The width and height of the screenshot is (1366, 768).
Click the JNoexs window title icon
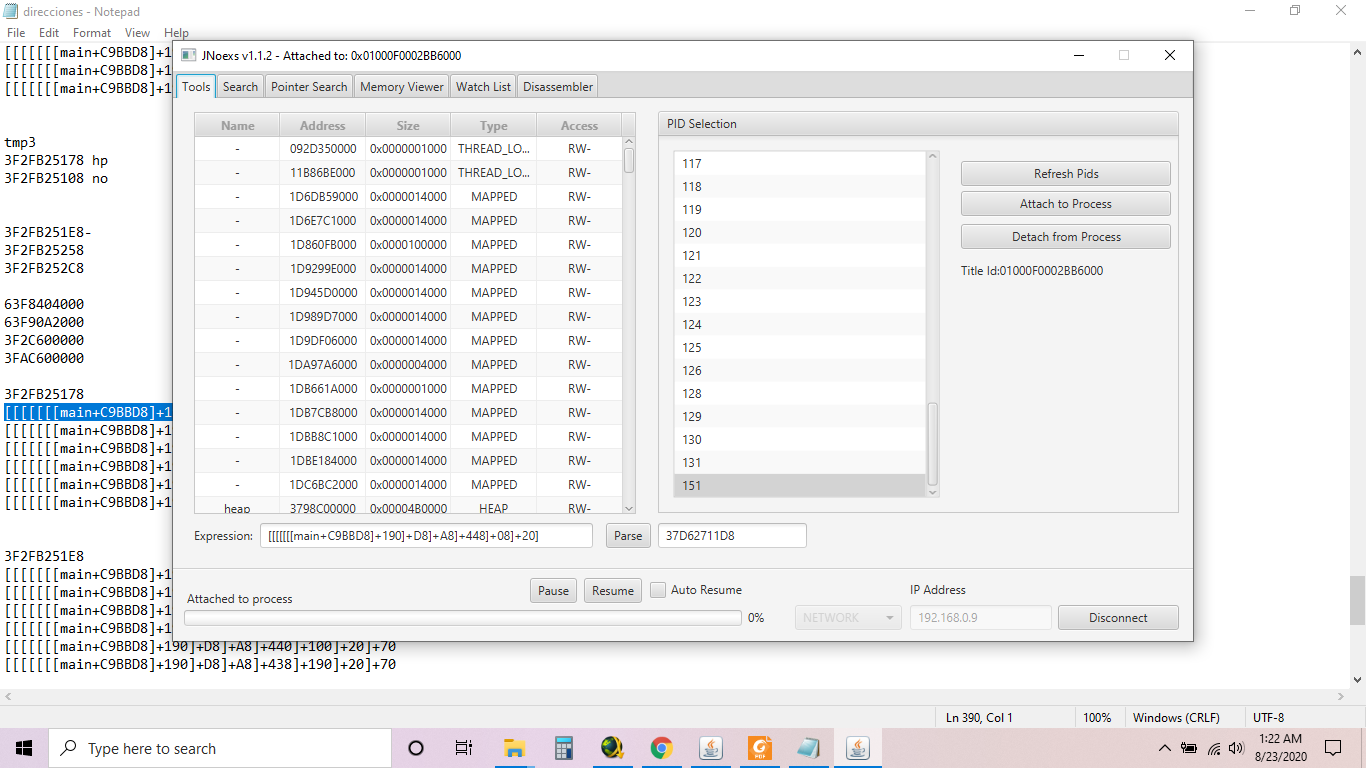(x=188, y=55)
